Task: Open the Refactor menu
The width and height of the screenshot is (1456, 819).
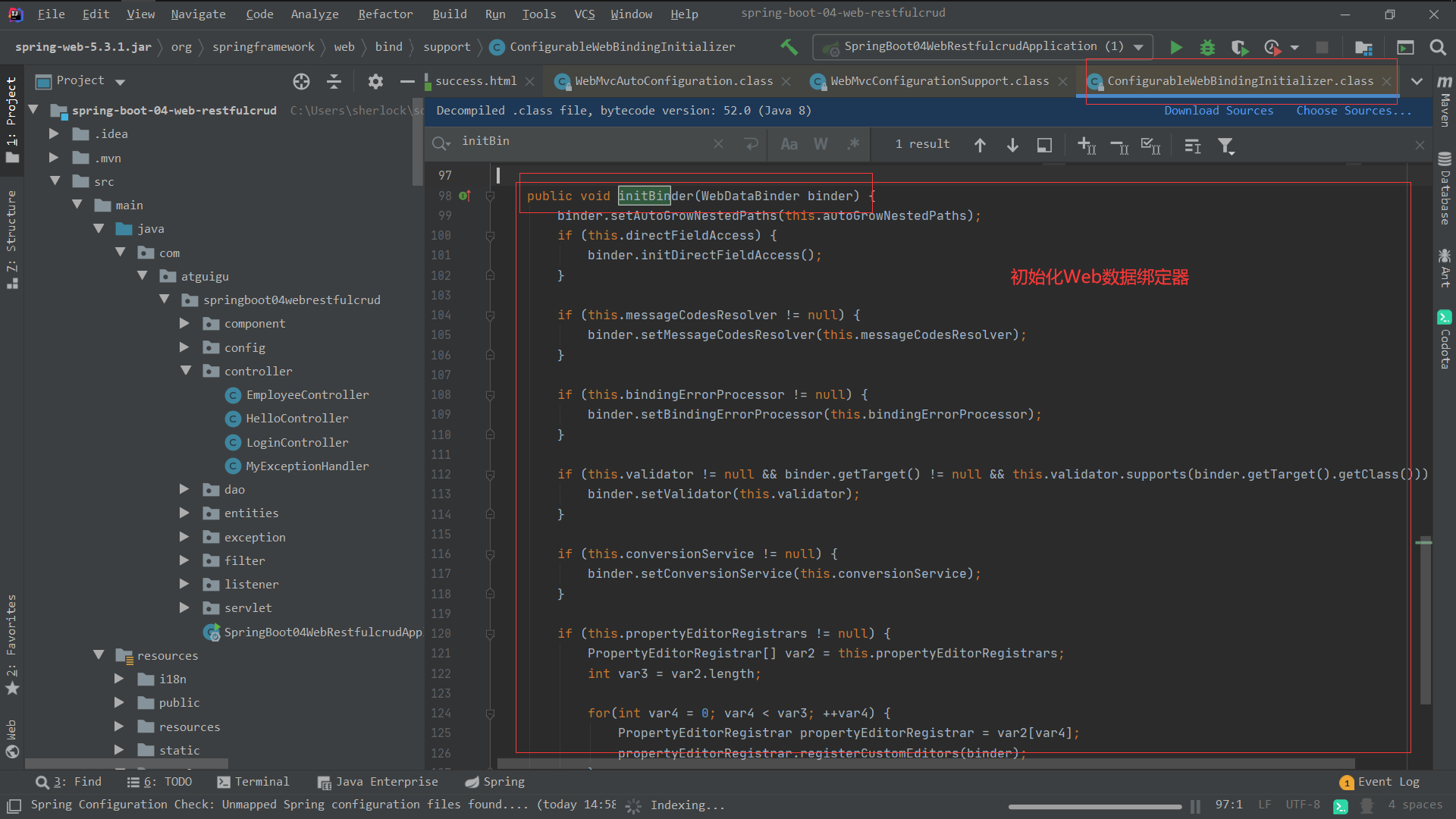Action: coord(384,14)
